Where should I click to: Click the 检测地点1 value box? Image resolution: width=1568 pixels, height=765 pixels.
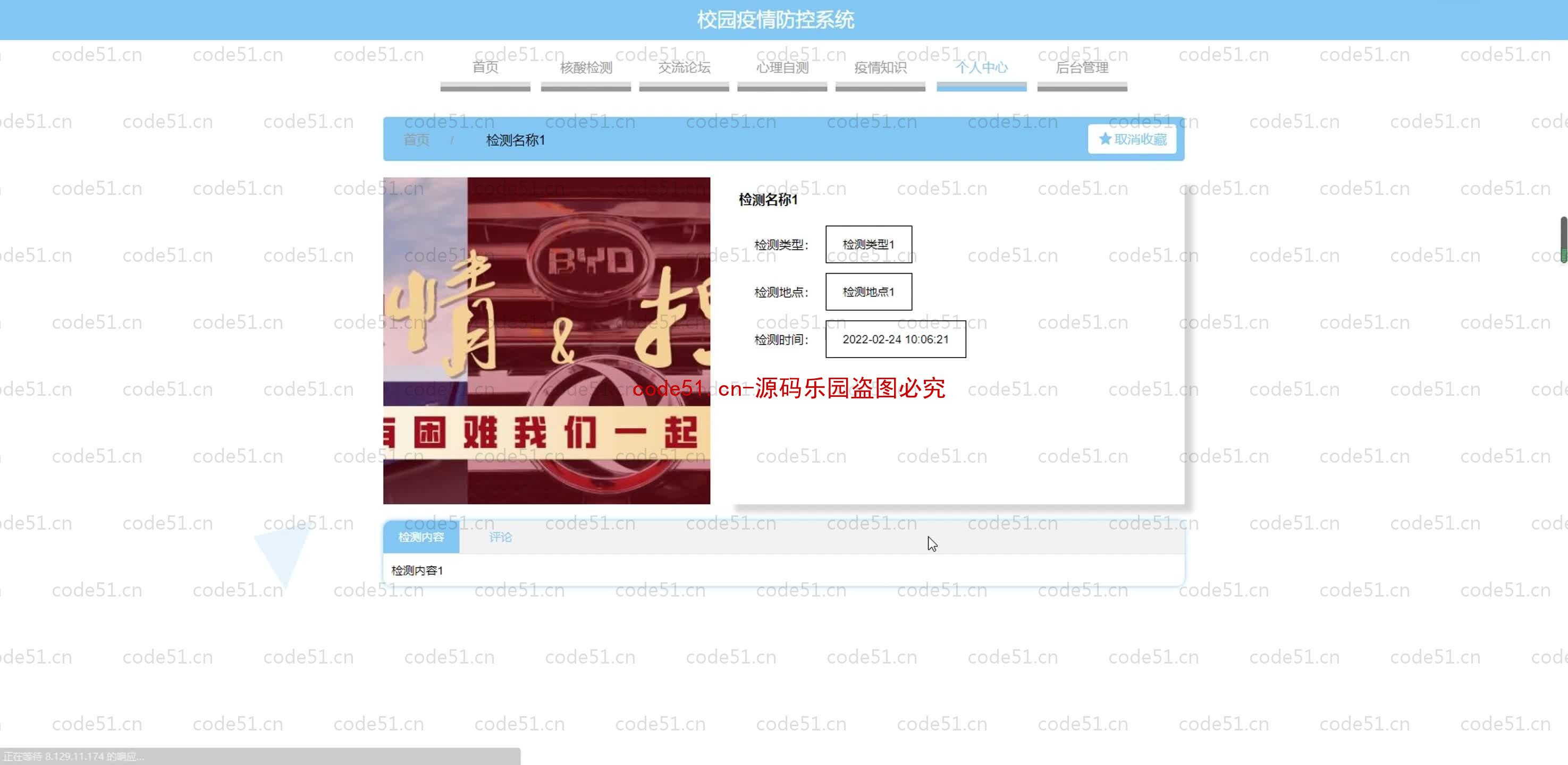point(869,292)
